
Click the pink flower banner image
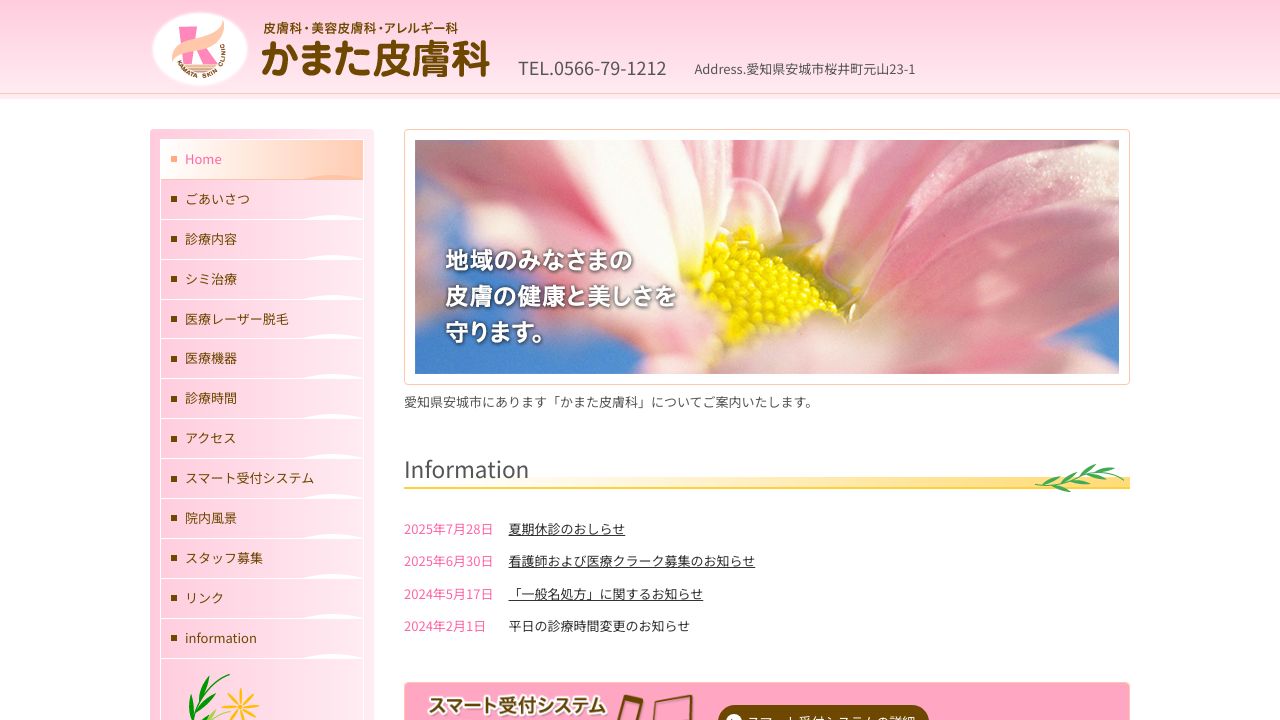766,257
